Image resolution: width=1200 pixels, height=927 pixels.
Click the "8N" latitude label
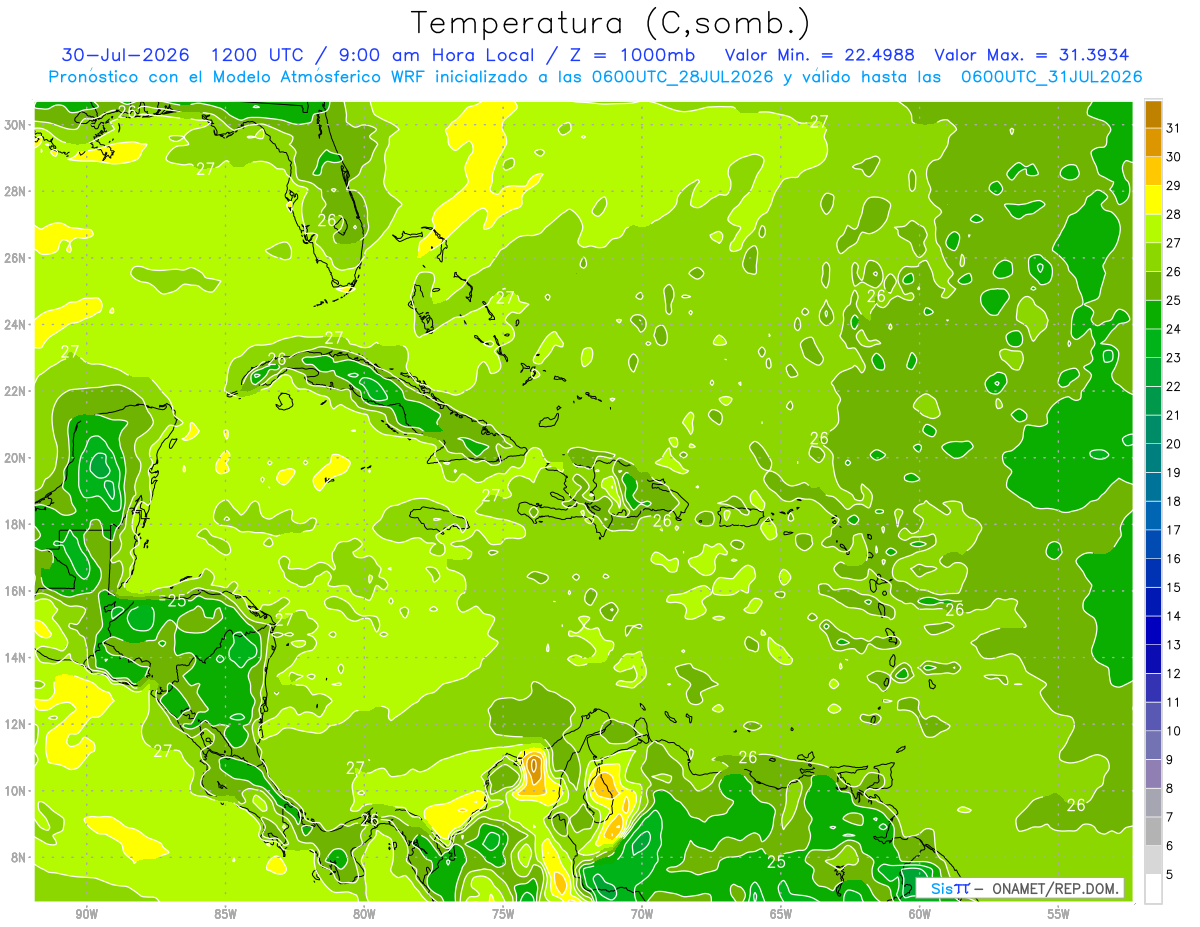[20, 857]
